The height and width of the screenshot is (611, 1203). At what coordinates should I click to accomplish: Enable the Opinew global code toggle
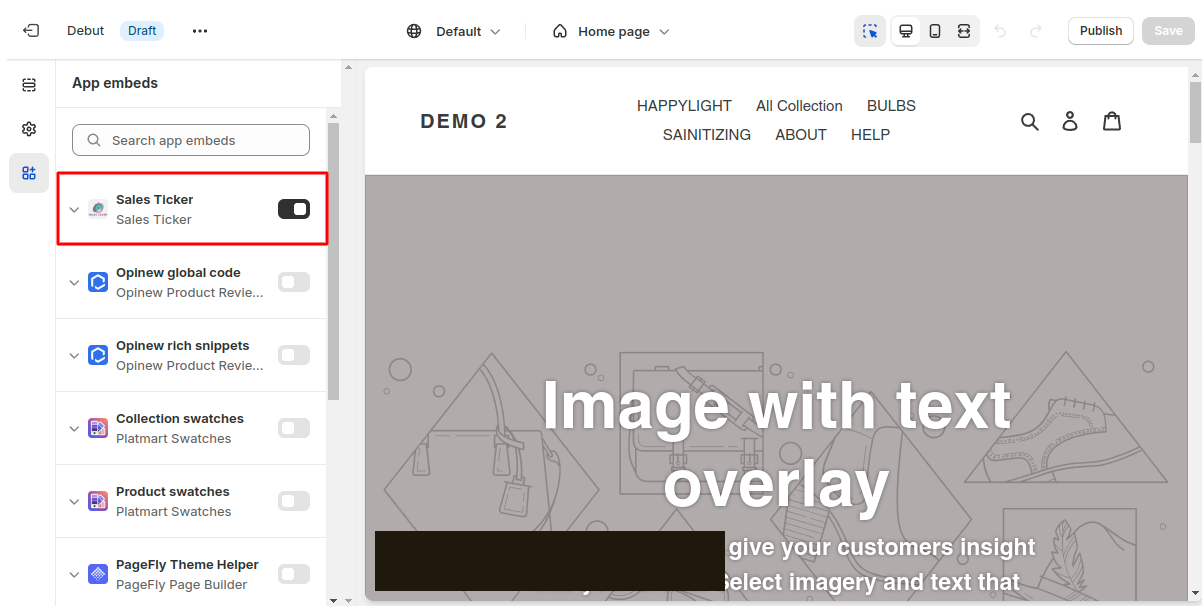point(294,282)
